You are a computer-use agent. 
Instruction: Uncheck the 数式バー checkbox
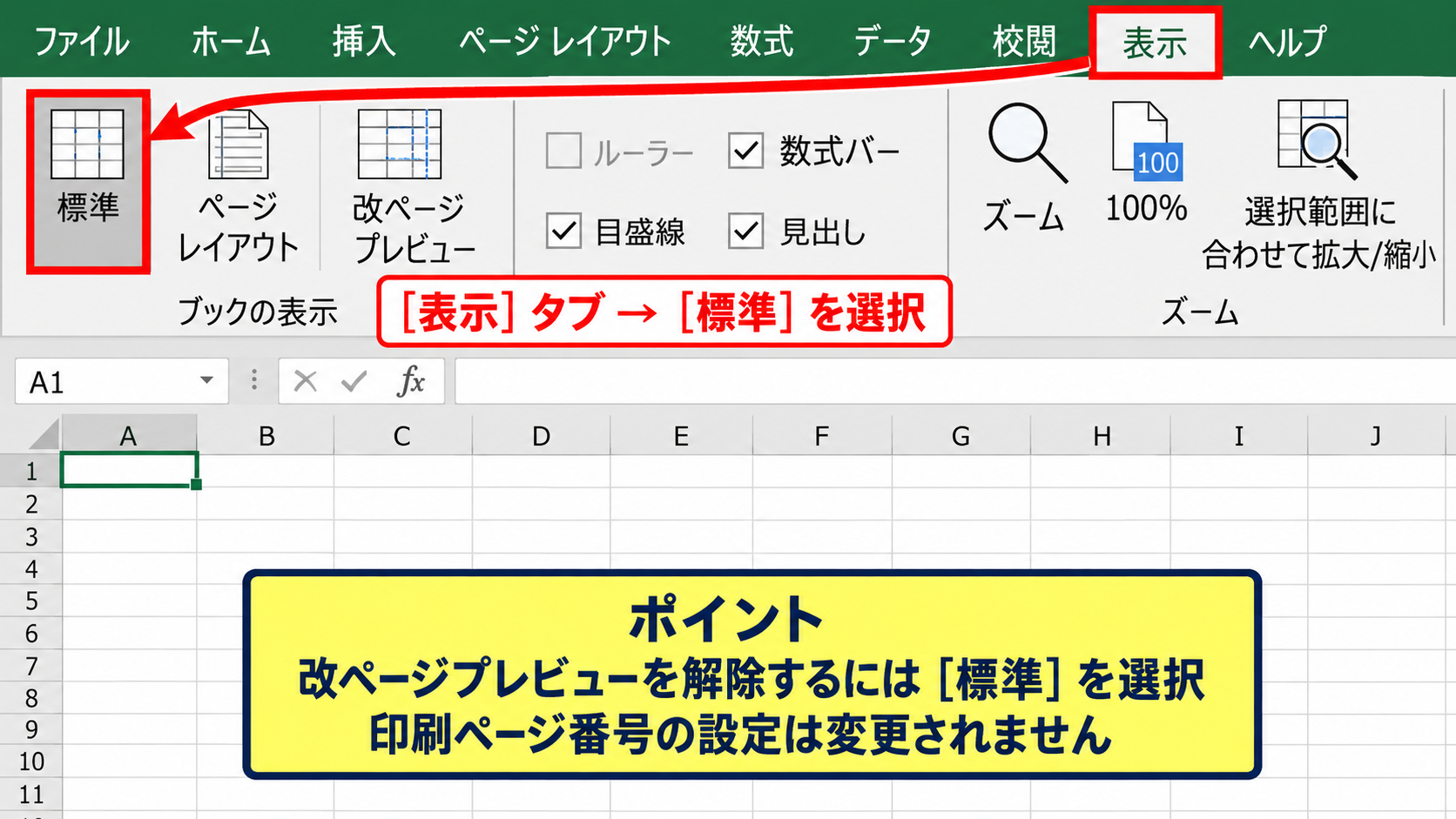pyautogui.click(x=745, y=151)
